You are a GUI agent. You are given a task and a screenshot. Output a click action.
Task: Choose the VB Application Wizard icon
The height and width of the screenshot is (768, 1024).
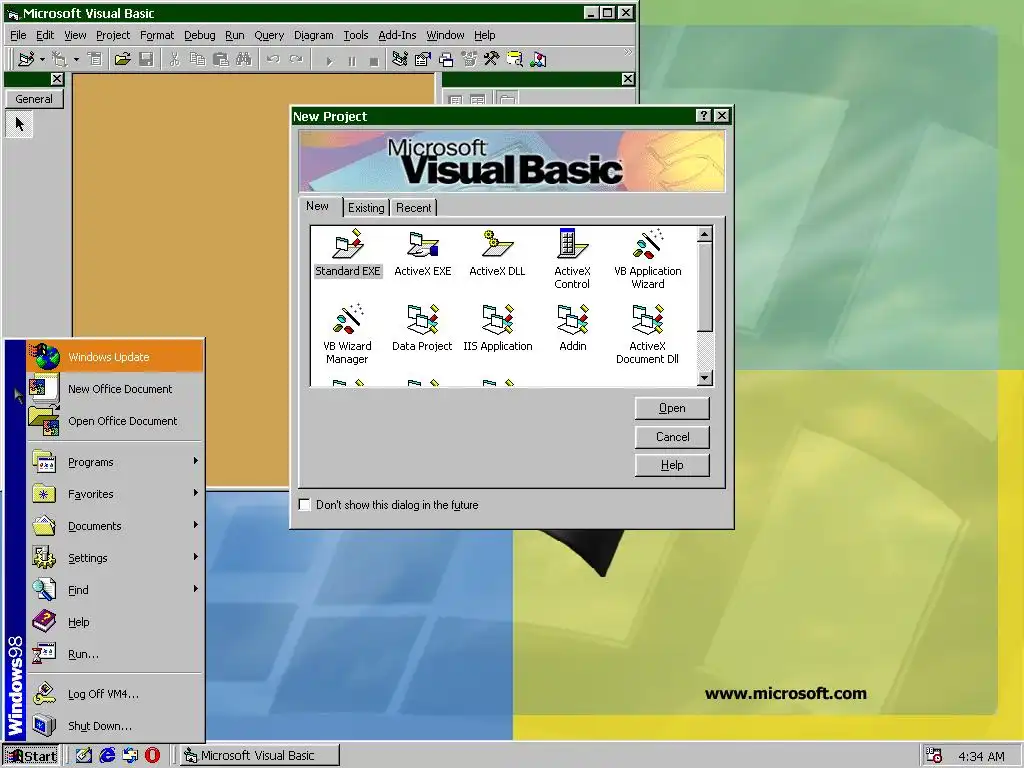tap(648, 259)
